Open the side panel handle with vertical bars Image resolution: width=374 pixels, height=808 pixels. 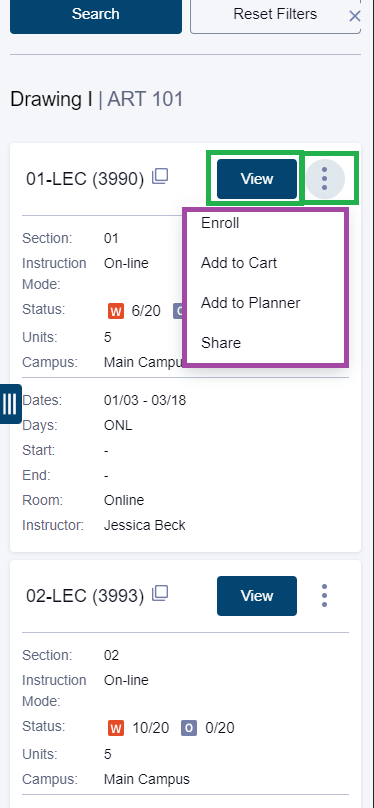point(10,404)
